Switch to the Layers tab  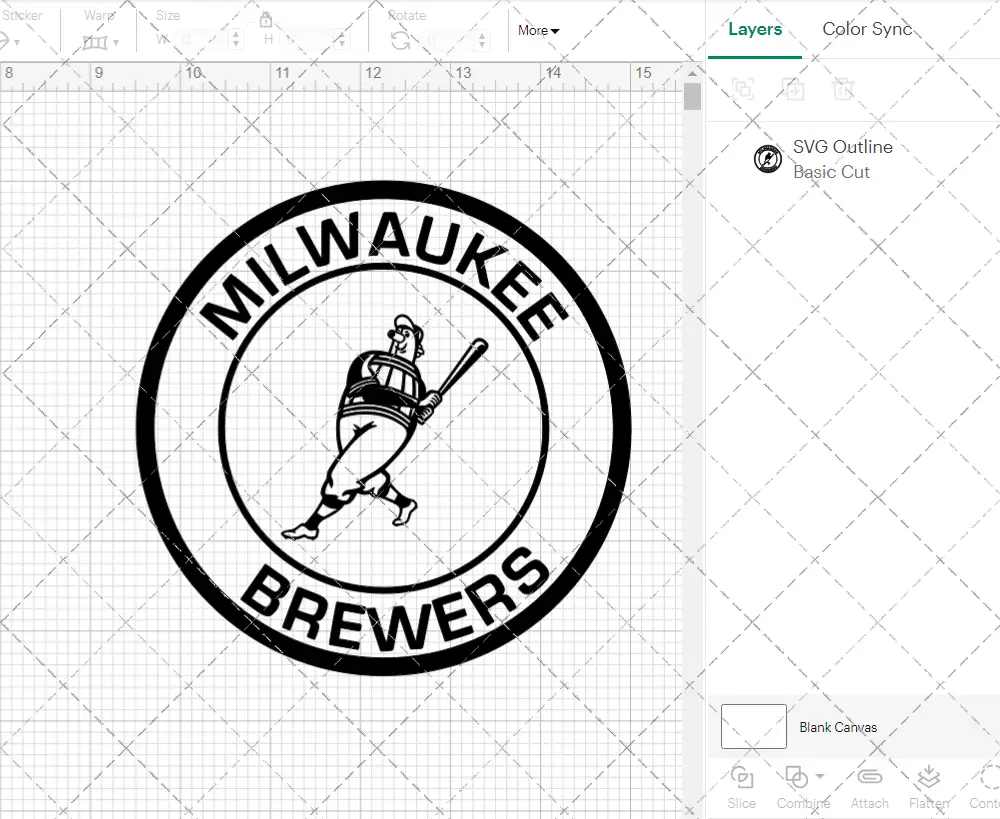point(755,29)
